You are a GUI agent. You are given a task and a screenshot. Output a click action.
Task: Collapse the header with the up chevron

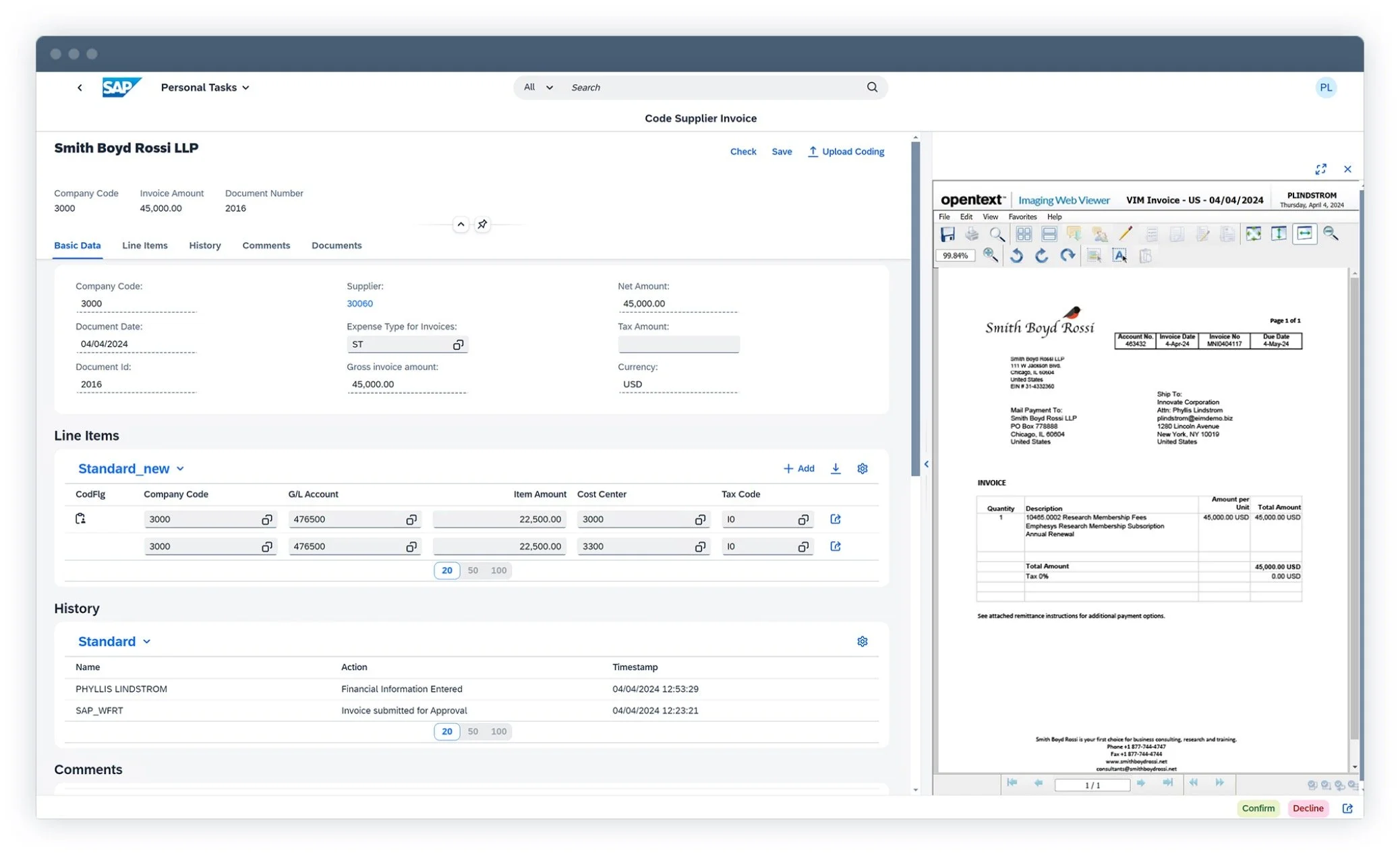point(461,225)
